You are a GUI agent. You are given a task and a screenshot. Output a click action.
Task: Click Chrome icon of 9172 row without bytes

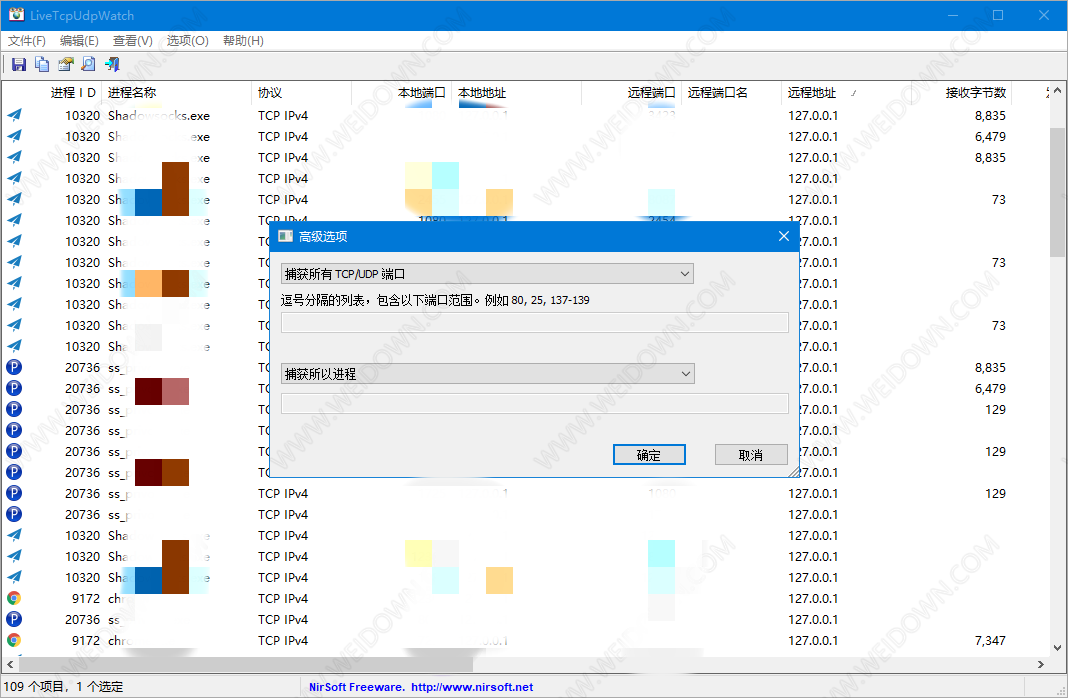[14, 598]
